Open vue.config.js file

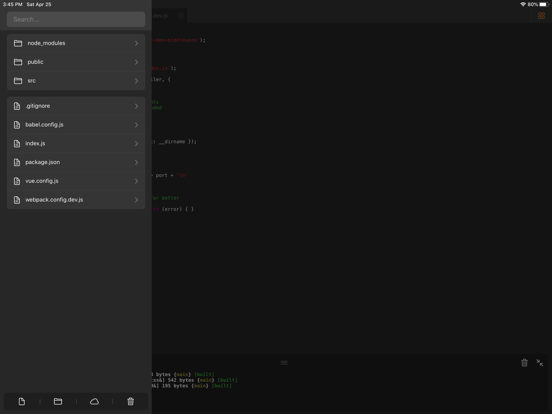click(x=76, y=181)
